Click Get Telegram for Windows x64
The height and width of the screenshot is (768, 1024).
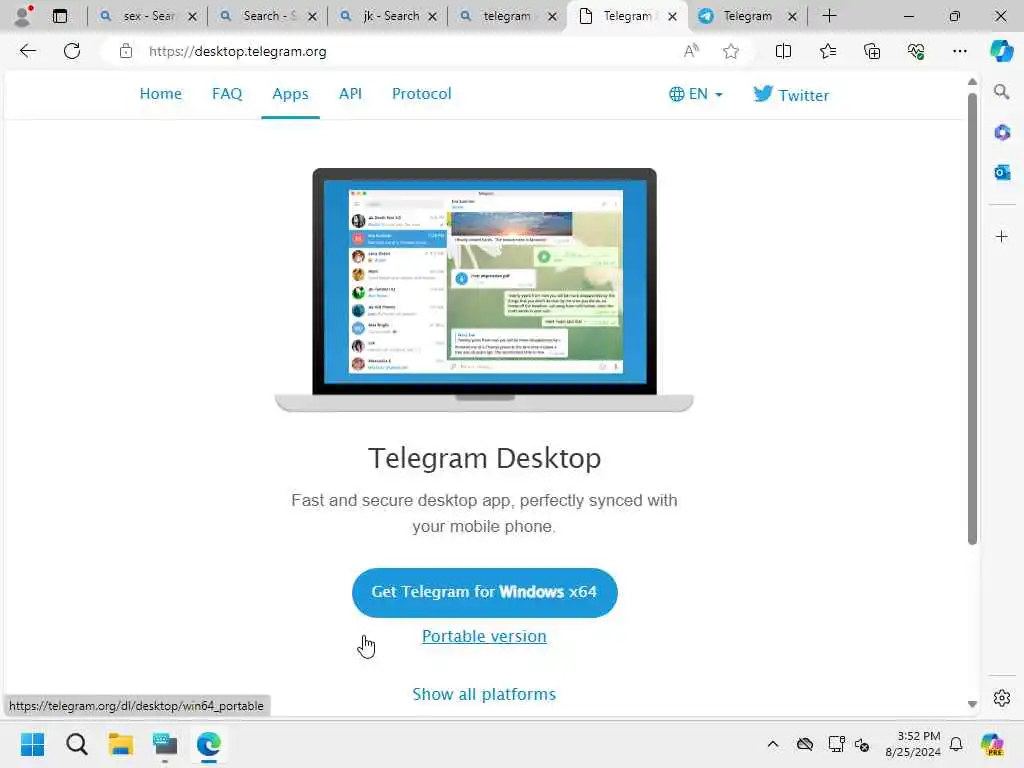(484, 592)
